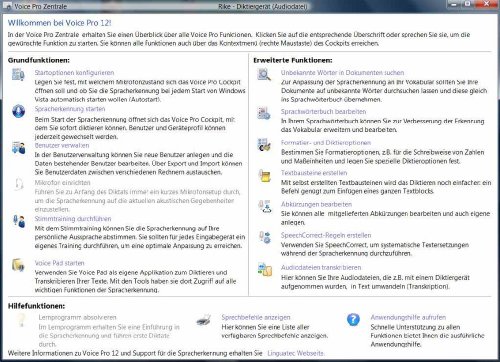Screen dimensions: 500x362
Task: Open the Voice Pad starten link
Action: point(60,263)
